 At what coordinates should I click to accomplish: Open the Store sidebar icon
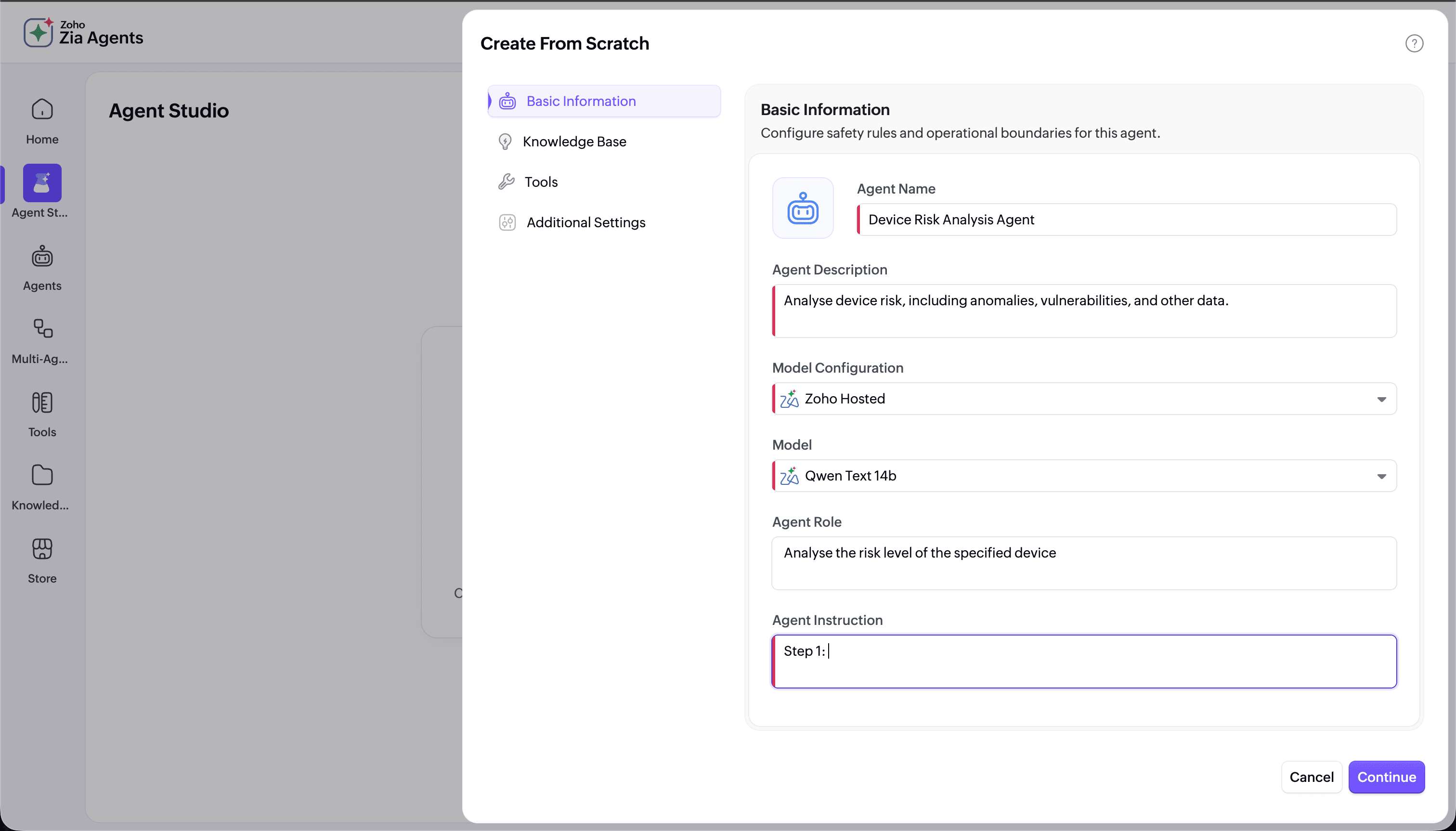(x=42, y=548)
